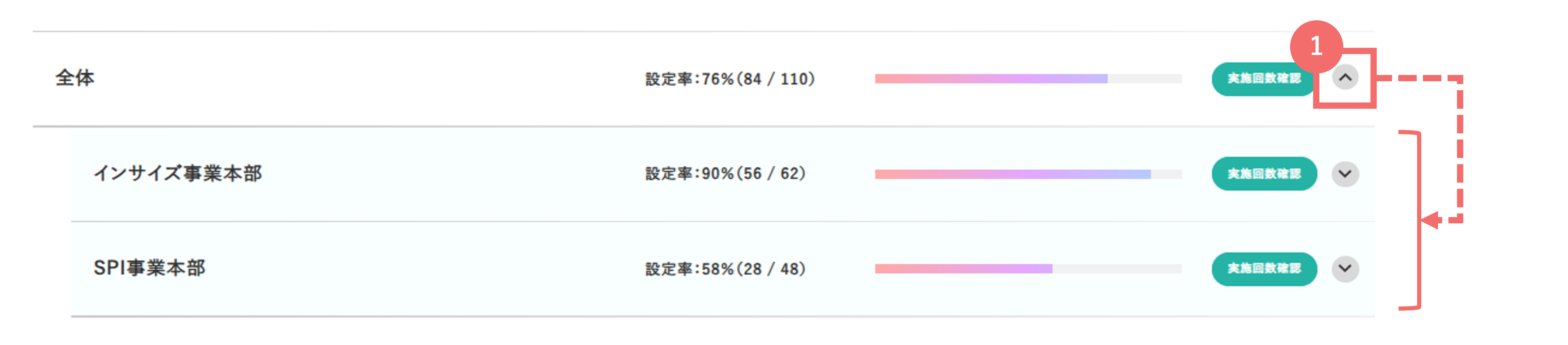This screenshot has height=345, width=1568.
Task: Click the gray unfilled part of the 全体 bar
Action: coord(1144,79)
